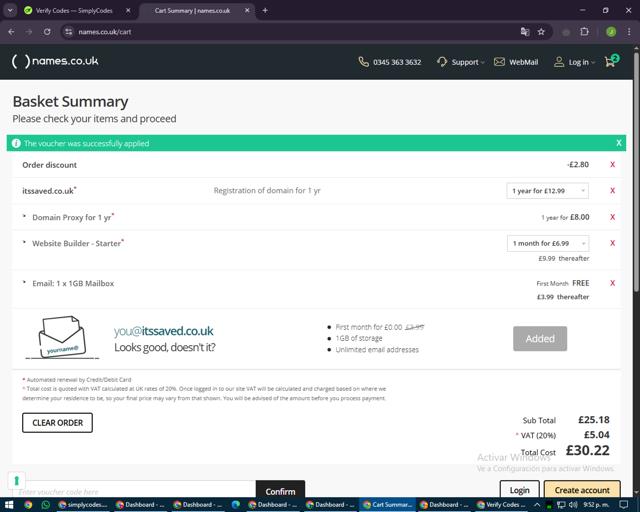Dismiss the voucher applied green banner
Viewport: 640px width, 512px height.
click(x=619, y=143)
